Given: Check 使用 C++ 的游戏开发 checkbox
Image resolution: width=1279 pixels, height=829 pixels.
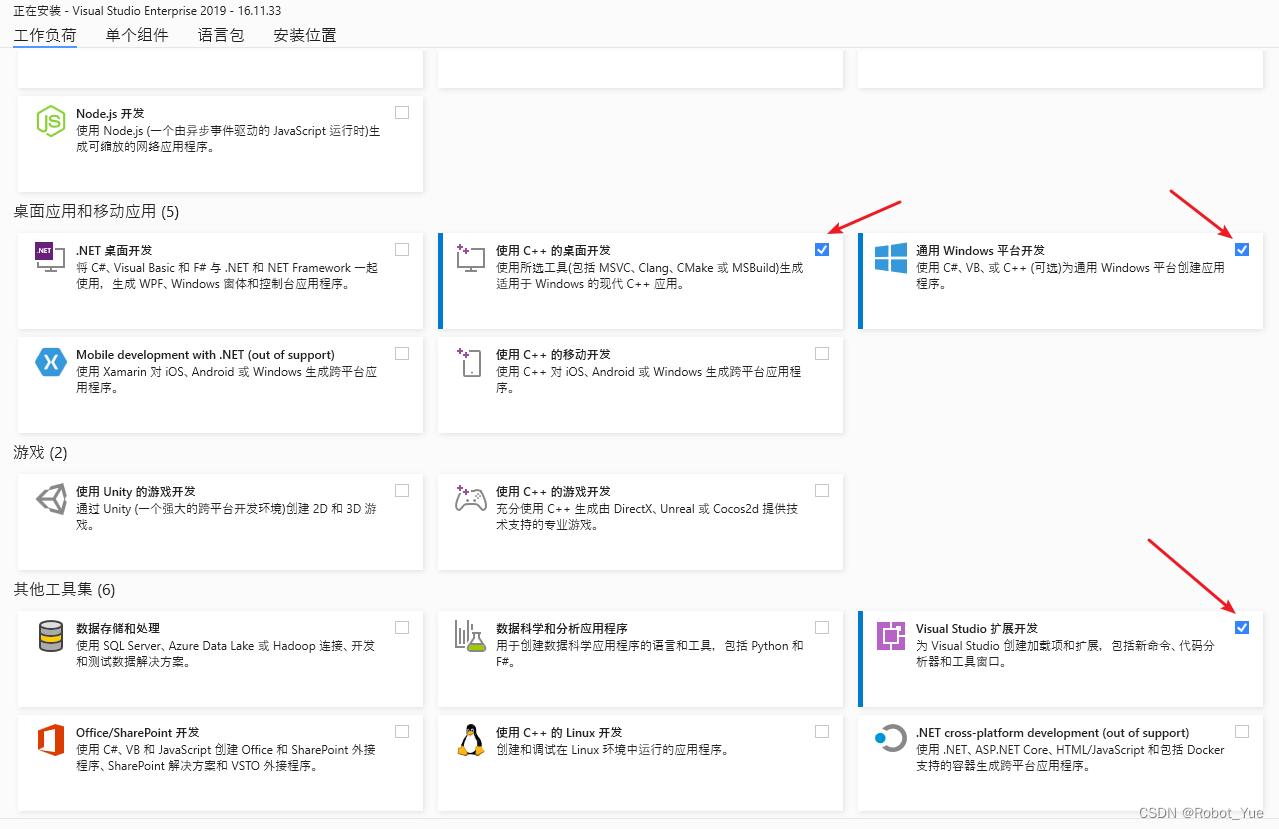Looking at the screenshot, I should coord(822,490).
